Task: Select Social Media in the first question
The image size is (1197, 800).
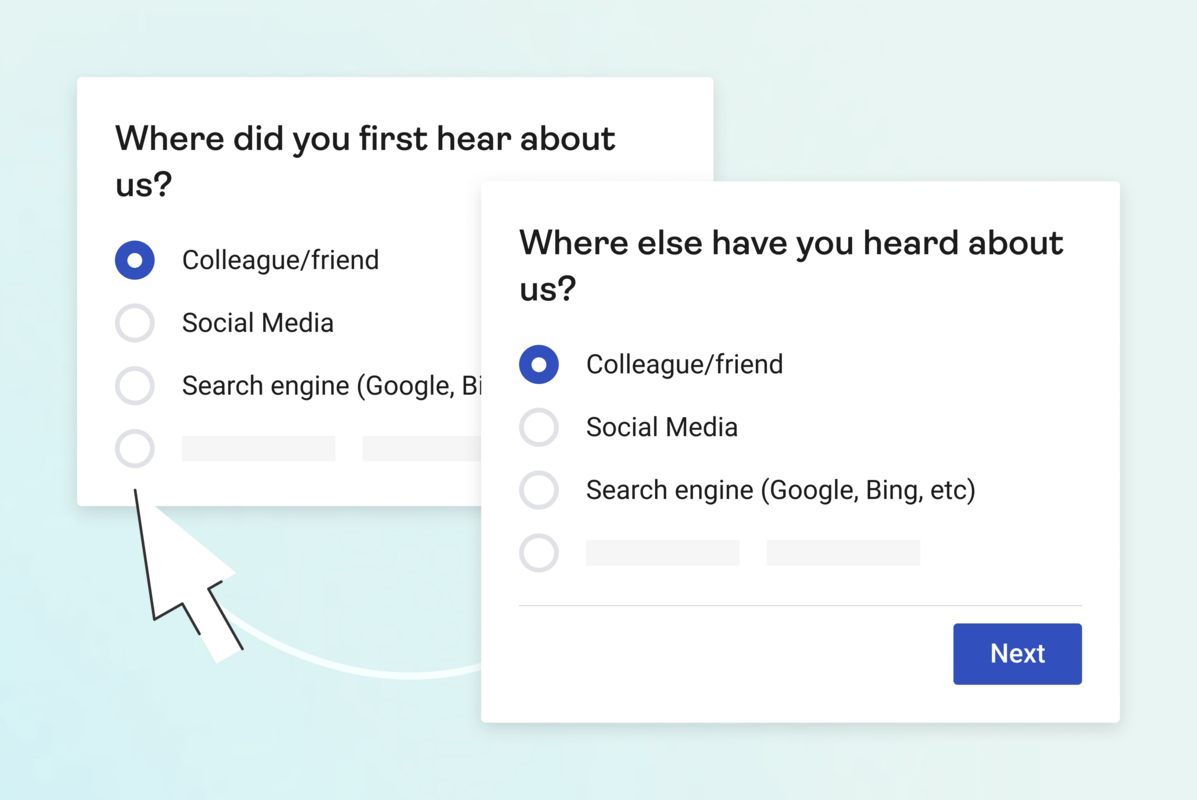Action: tap(135, 323)
